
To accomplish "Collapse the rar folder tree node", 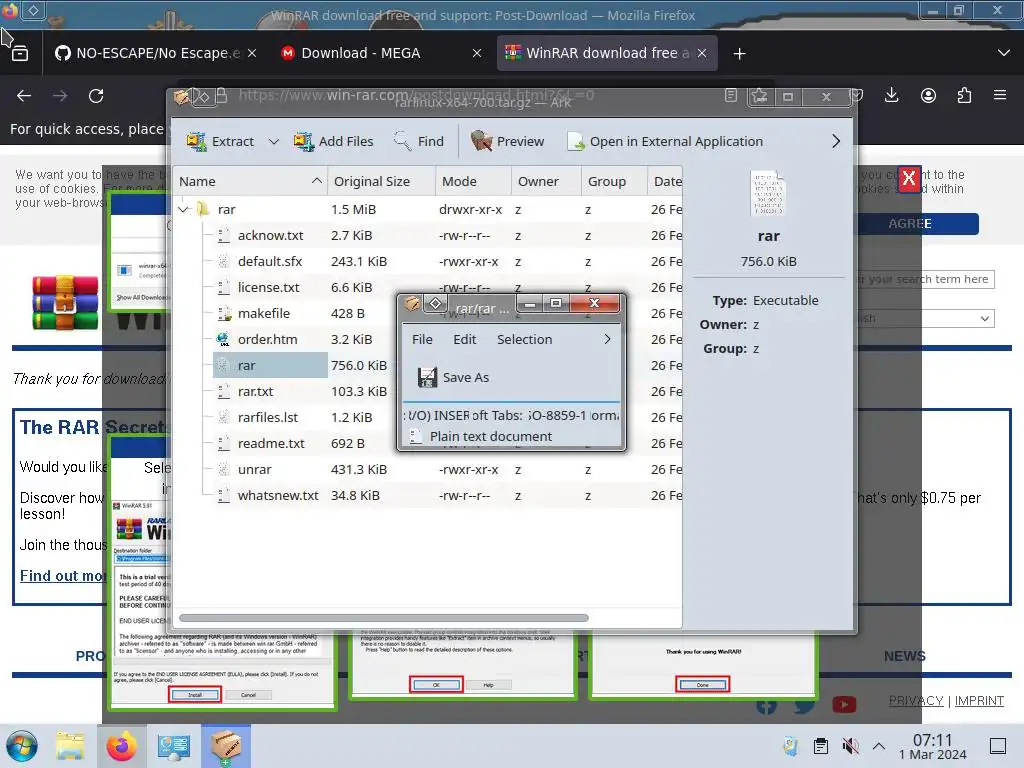I will [184, 210].
